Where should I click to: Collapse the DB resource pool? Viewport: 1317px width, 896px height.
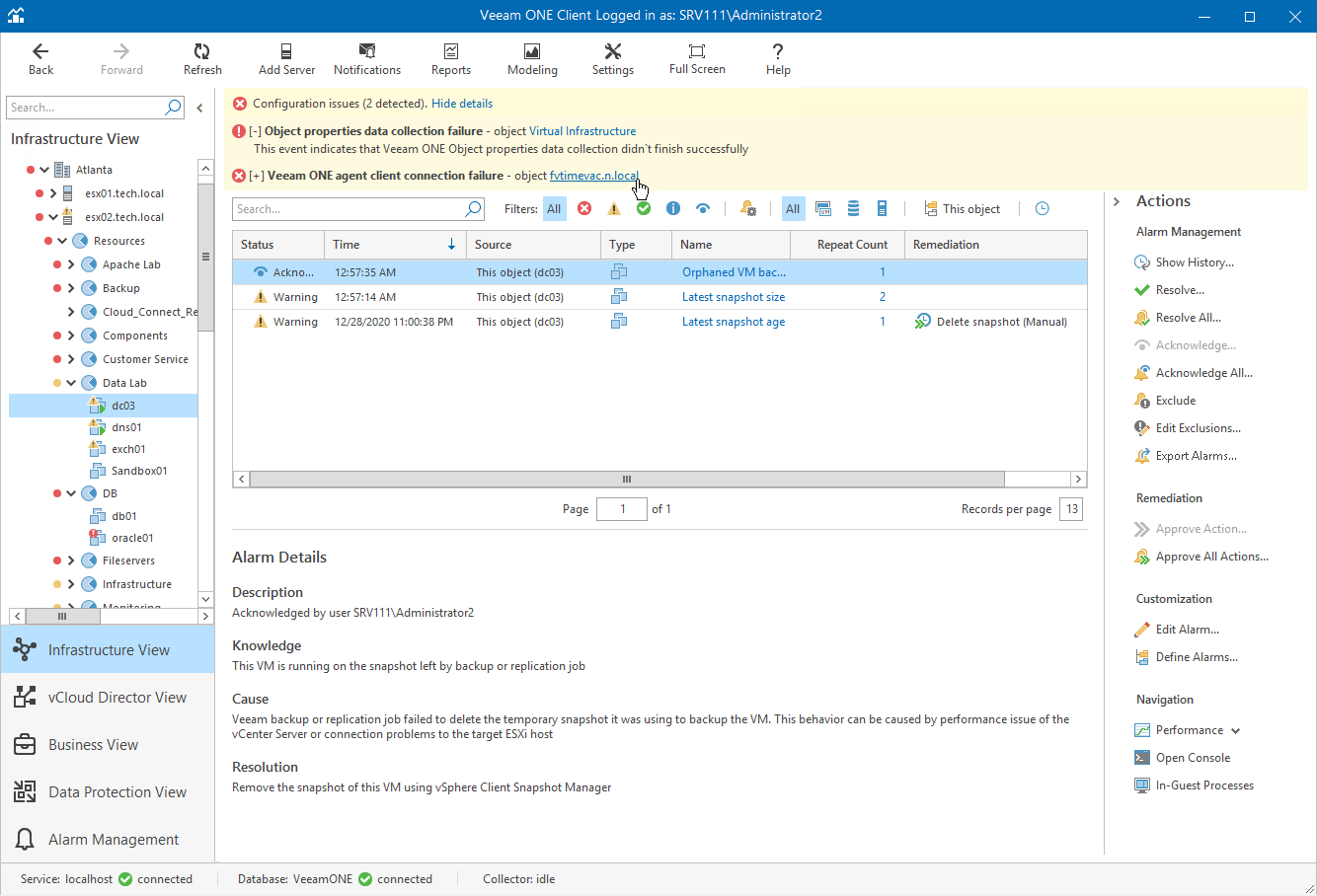click(71, 493)
